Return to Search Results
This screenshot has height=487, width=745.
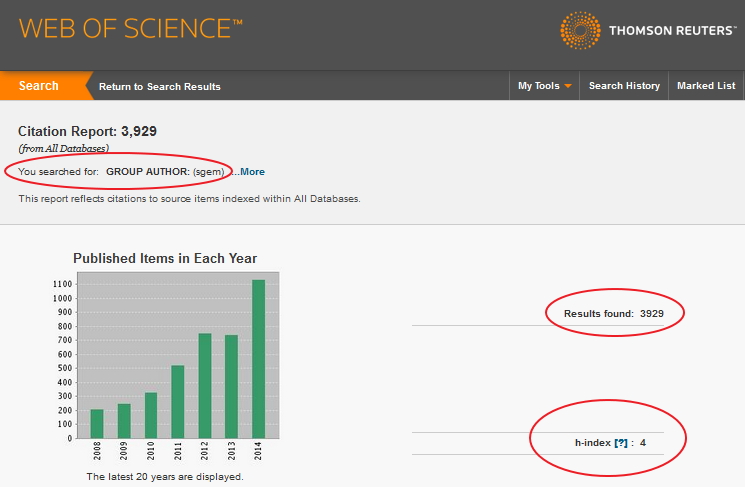[x=160, y=86]
